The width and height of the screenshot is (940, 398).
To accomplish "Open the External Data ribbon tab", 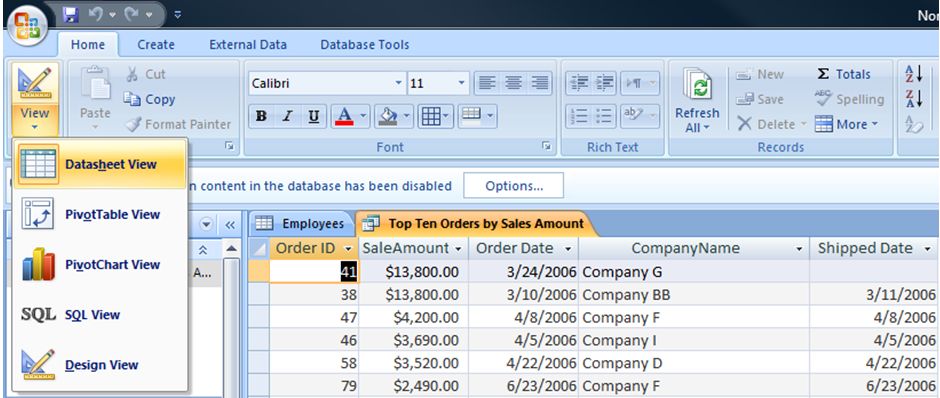I will pyautogui.click(x=248, y=44).
